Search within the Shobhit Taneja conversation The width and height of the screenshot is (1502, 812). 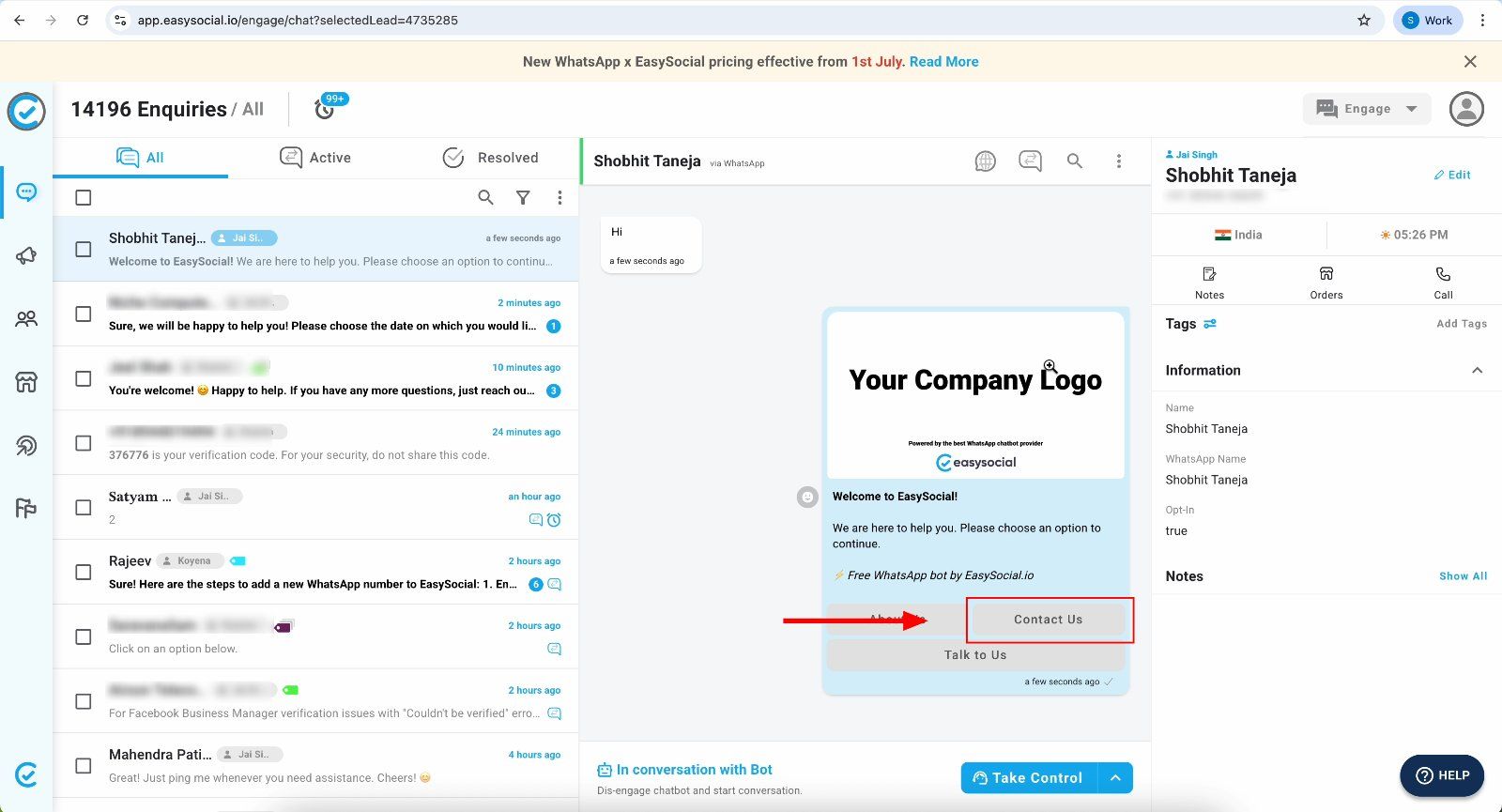(1075, 161)
